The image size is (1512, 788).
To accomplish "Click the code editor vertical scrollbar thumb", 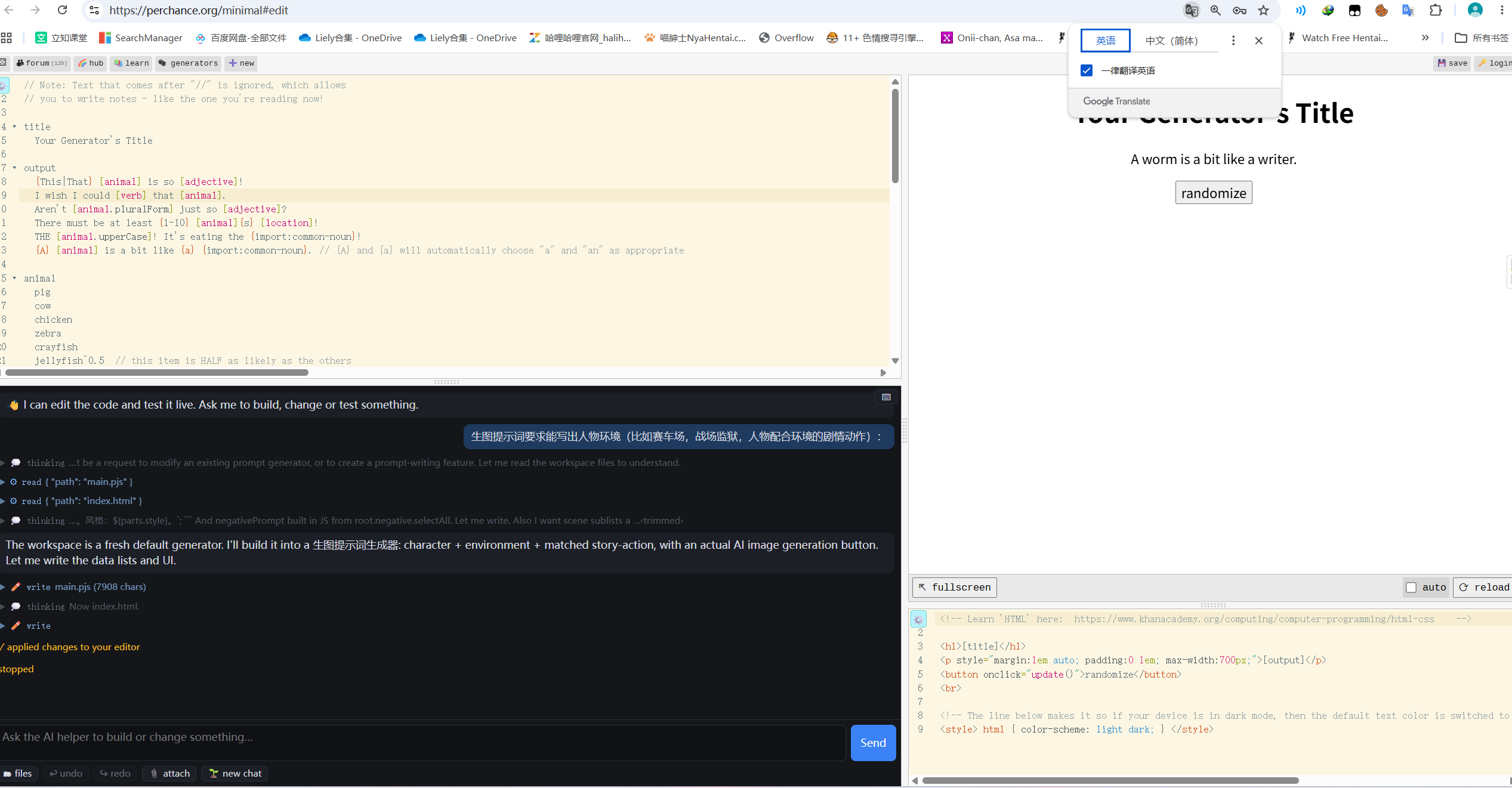I will [895, 136].
